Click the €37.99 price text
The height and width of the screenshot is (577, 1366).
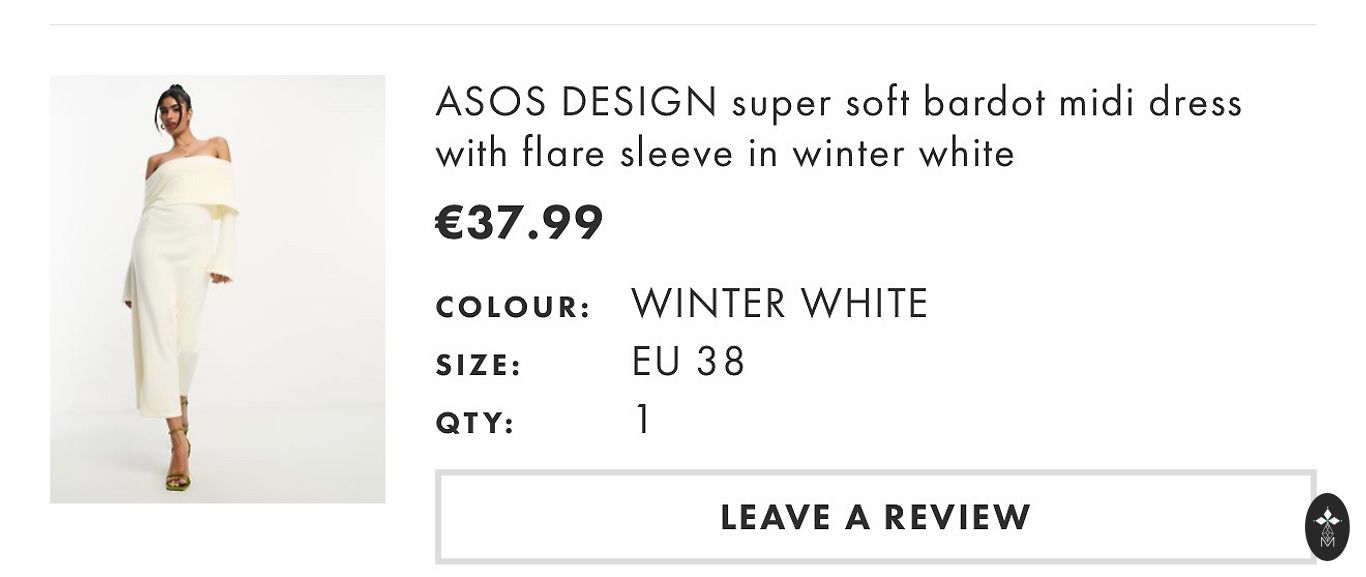(x=519, y=222)
